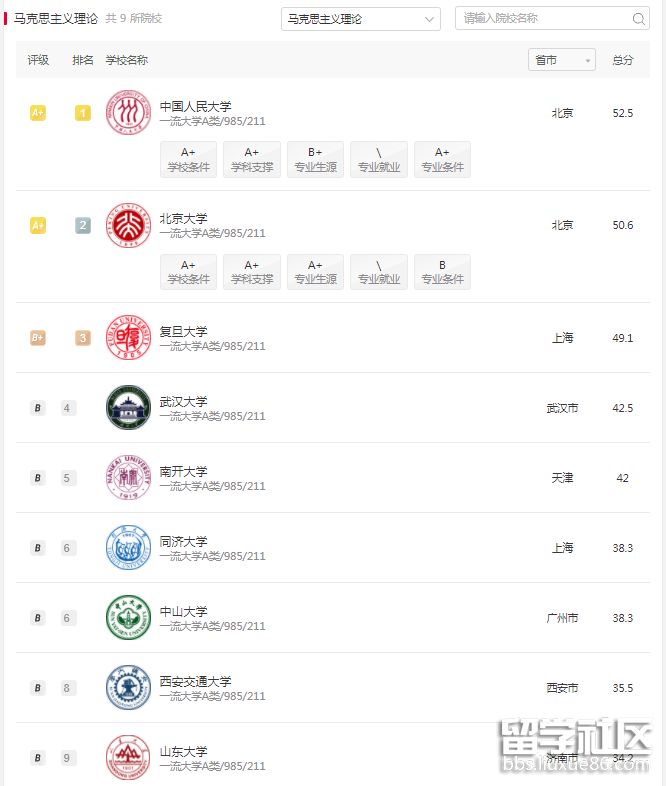Open the 南开大学 school name link

pos(184,471)
